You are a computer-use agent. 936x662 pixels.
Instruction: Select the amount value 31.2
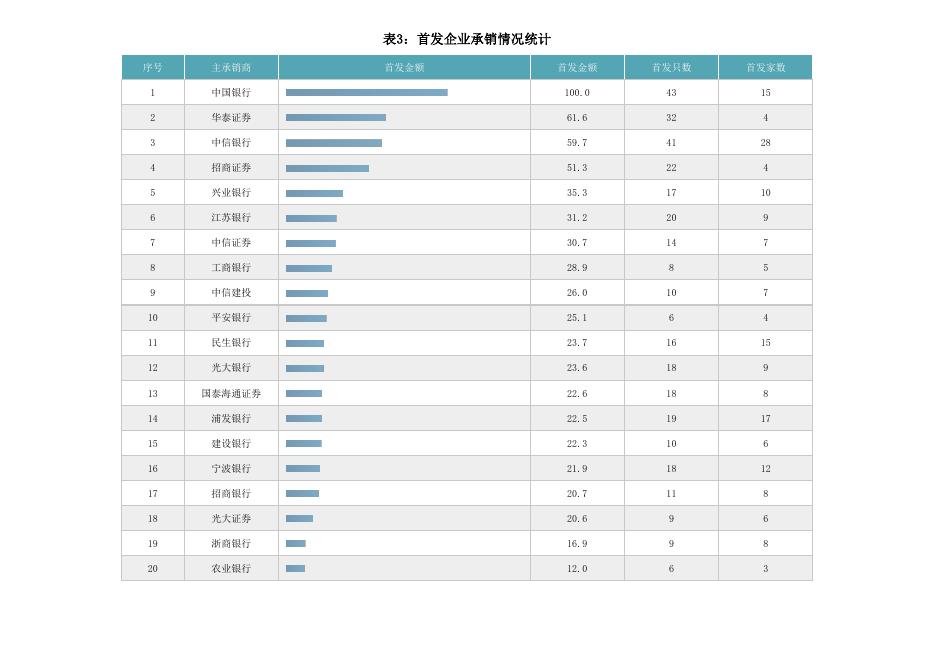tap(577, 218)
